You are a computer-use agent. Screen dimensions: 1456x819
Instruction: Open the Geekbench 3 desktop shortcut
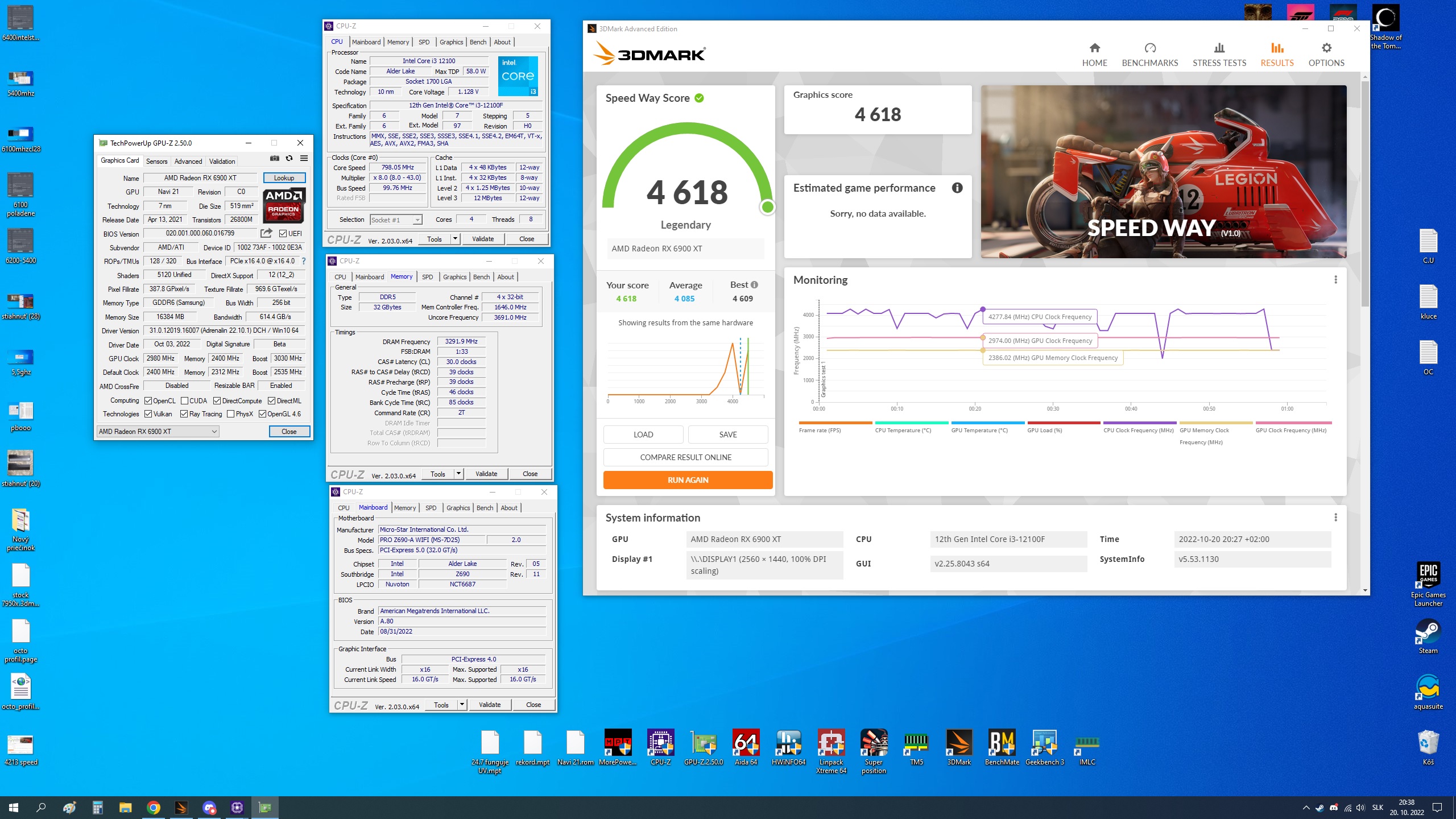click(1044, 748)
